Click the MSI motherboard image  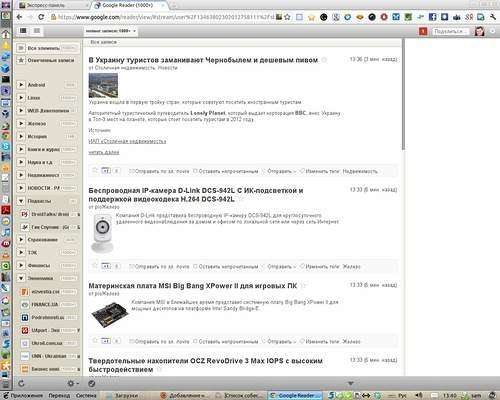[x=110, y=315]
